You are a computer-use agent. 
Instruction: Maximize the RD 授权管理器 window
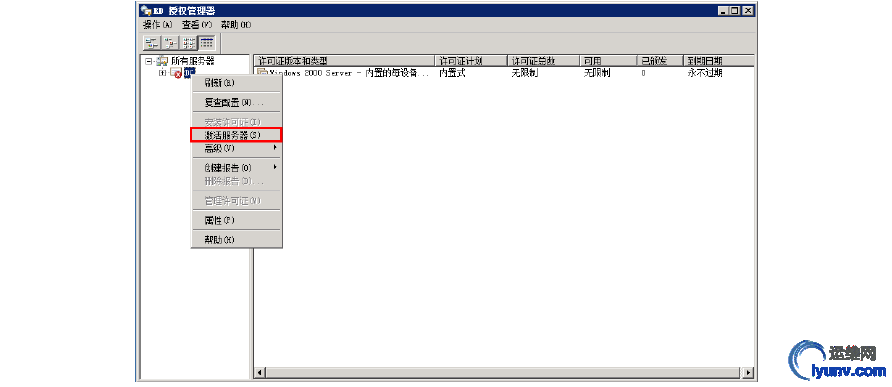tap(734, 10)
